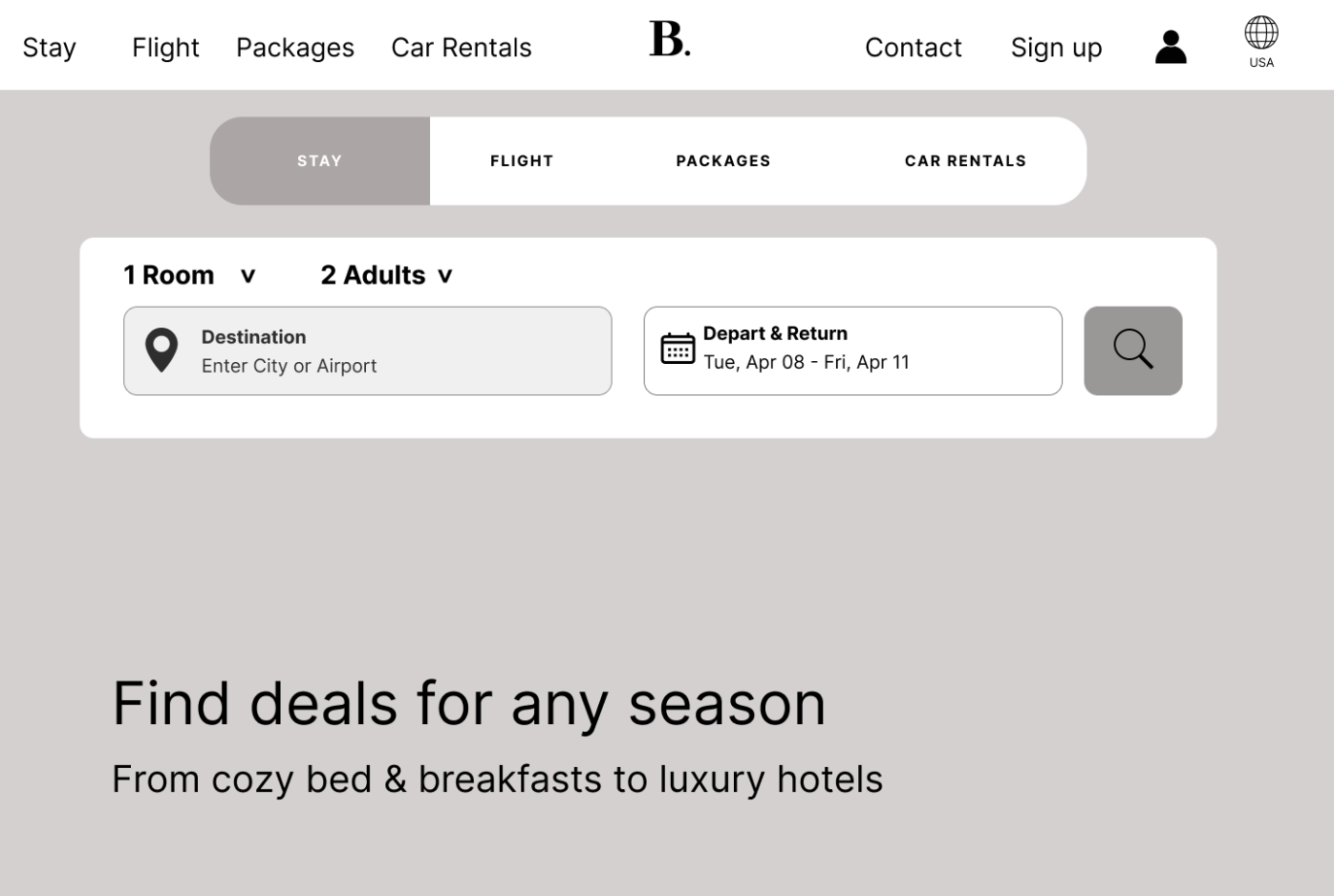This screenshot has height=896, width=1334.
Task: Click the user profile icon
Action: [1171, 47]
